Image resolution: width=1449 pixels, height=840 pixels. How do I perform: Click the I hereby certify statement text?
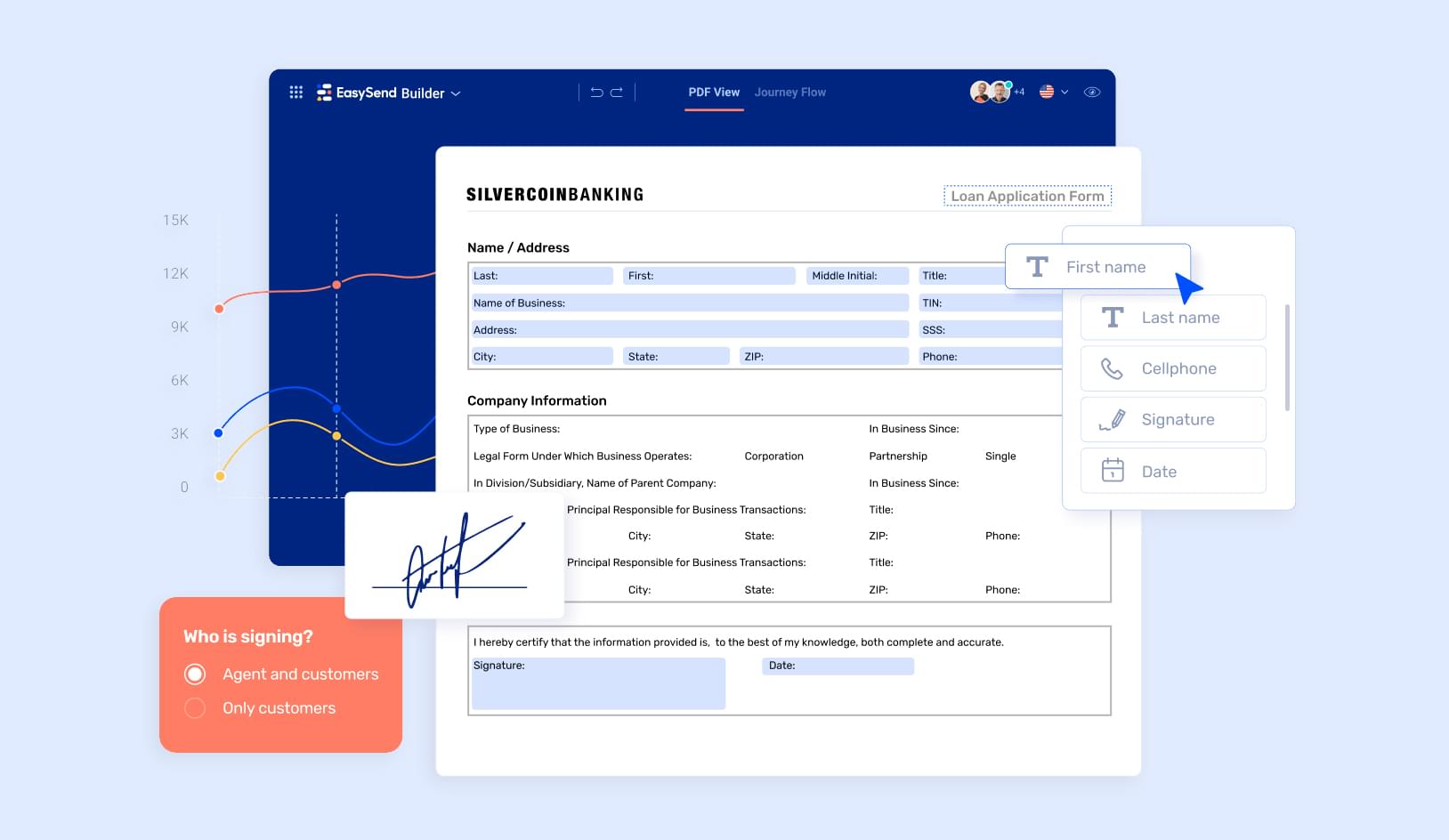click(739, 642)
